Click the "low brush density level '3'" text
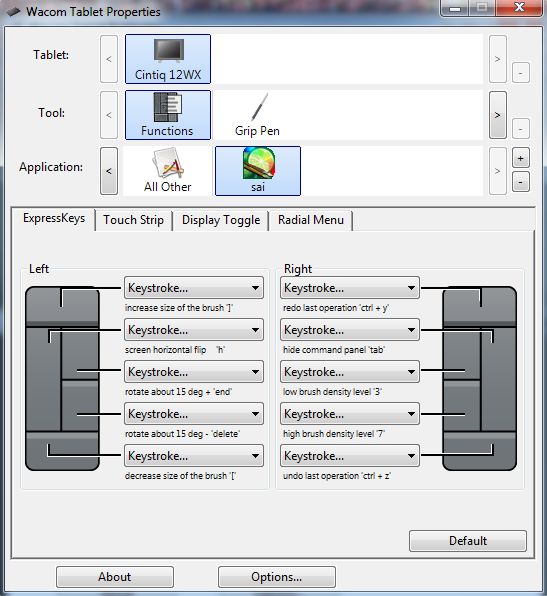 [332, 392]
